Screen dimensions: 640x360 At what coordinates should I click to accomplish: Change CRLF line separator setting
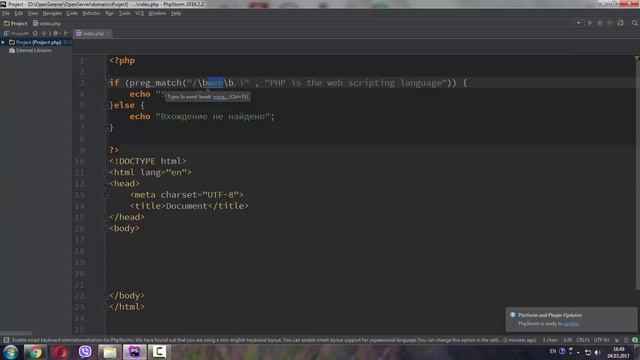(x=582, y=340)
